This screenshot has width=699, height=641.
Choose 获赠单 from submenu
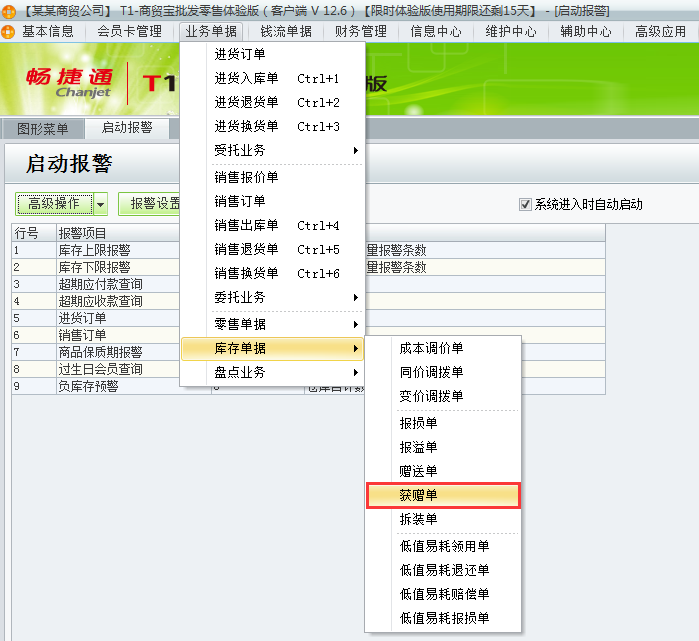[443, 495]
